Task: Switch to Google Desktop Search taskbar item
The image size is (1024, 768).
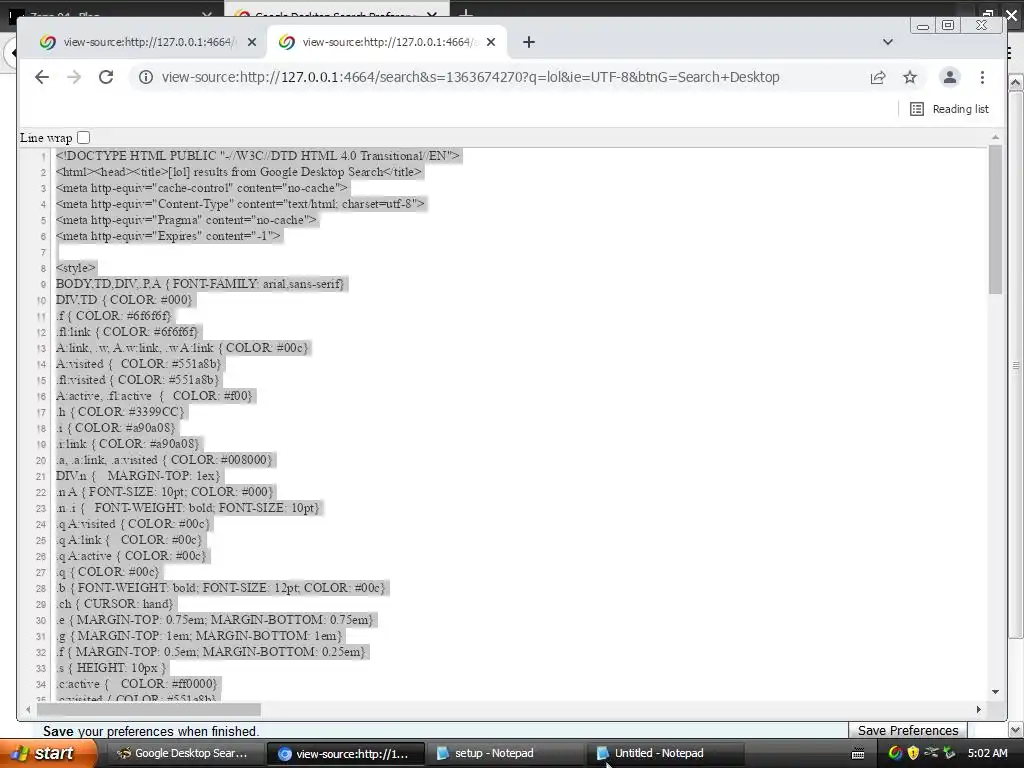Action: 183,753
